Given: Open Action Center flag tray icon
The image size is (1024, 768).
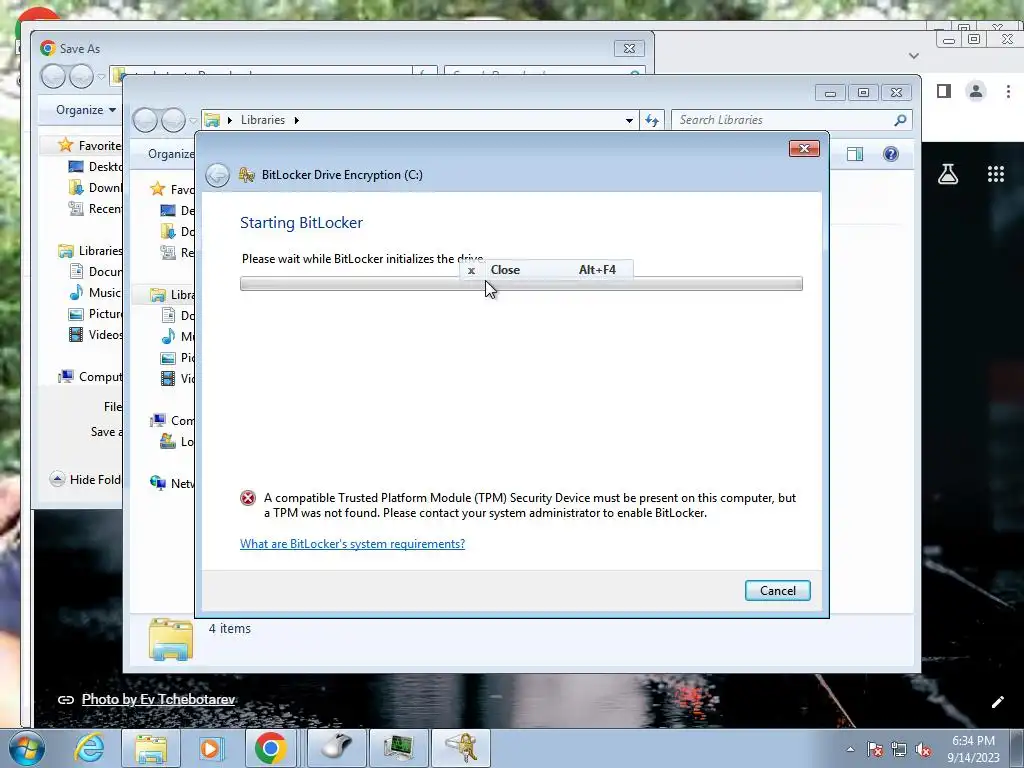Looking at the screenshot, I should pos(875,749).
